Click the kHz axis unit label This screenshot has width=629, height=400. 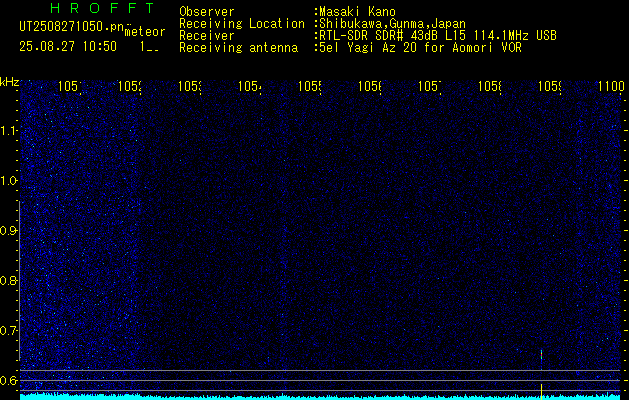tap(10, 82)
